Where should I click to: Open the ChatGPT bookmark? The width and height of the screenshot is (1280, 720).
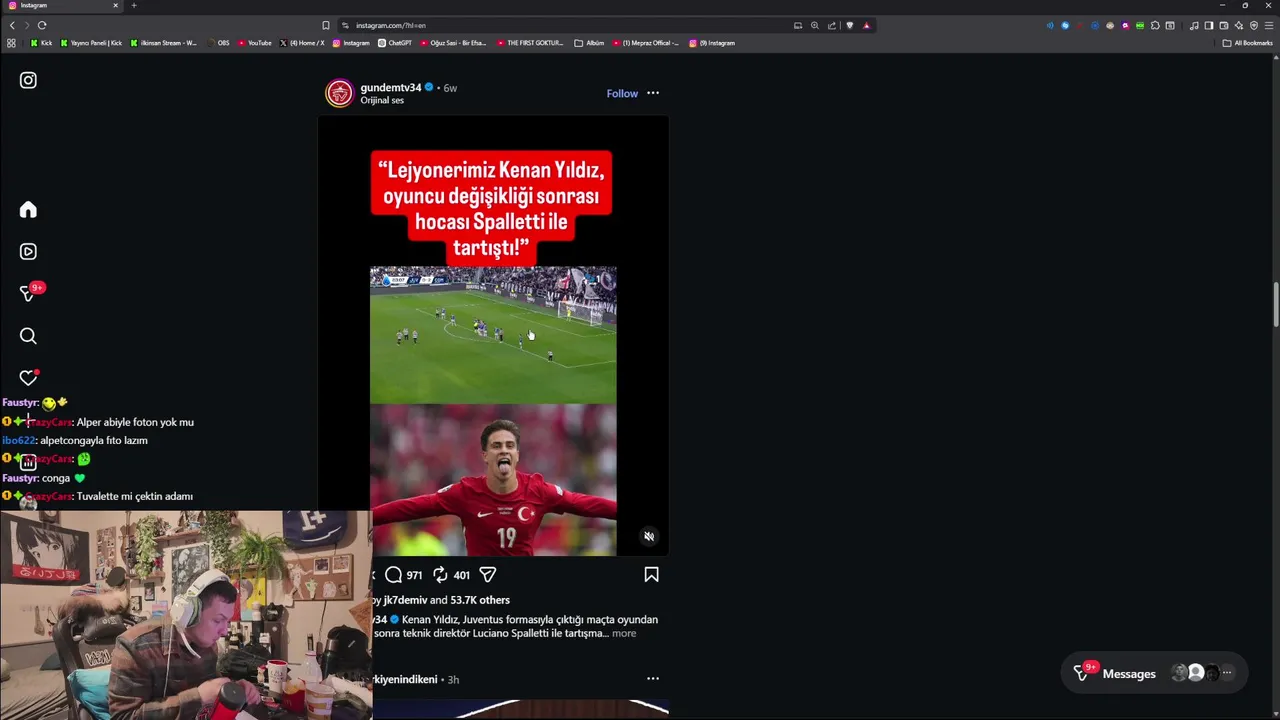pos(394,43)
